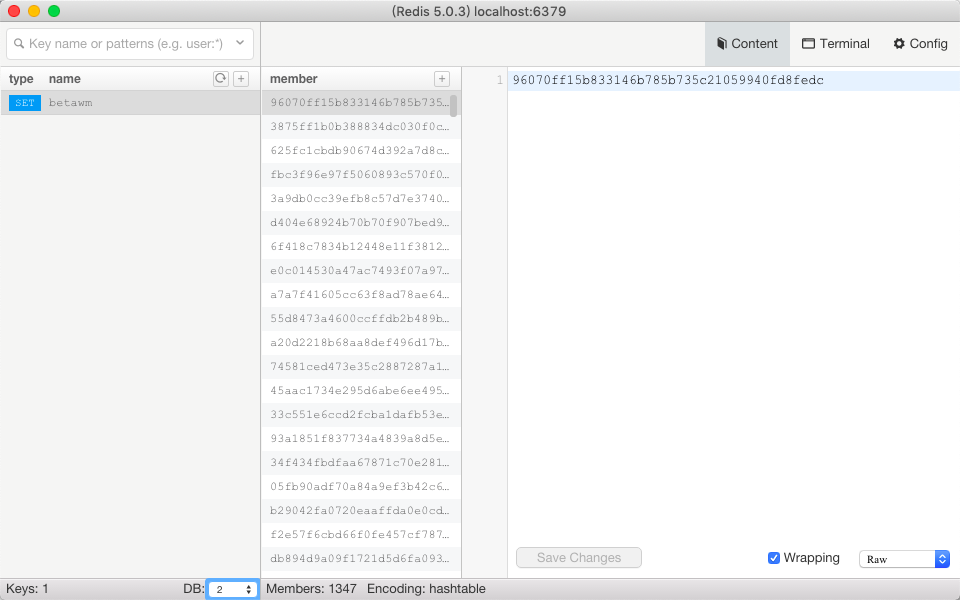Select the member starting with db894d9a
Image resolution: width=960 pixels, height=600 pixels.
pos(358,558)
